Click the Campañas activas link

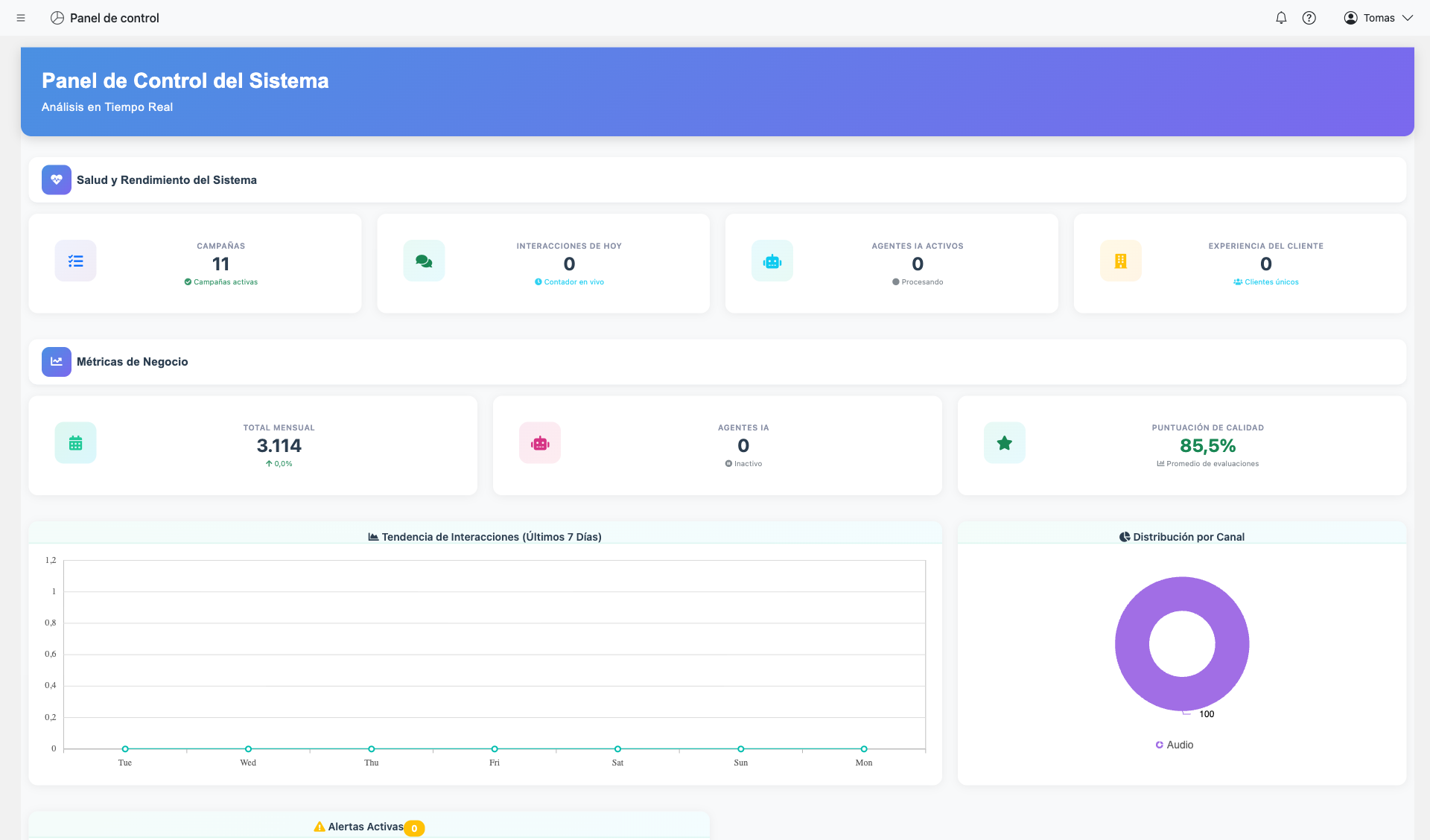tap(225, 282)
